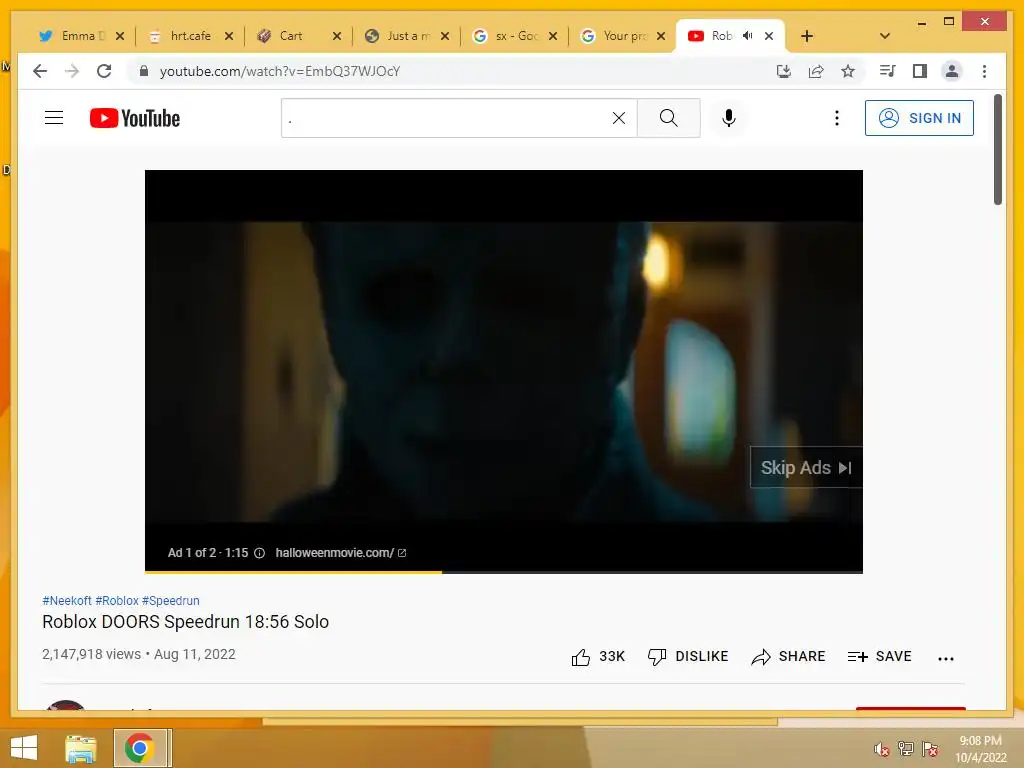Open the #Neekoft hashtag link

67,601
